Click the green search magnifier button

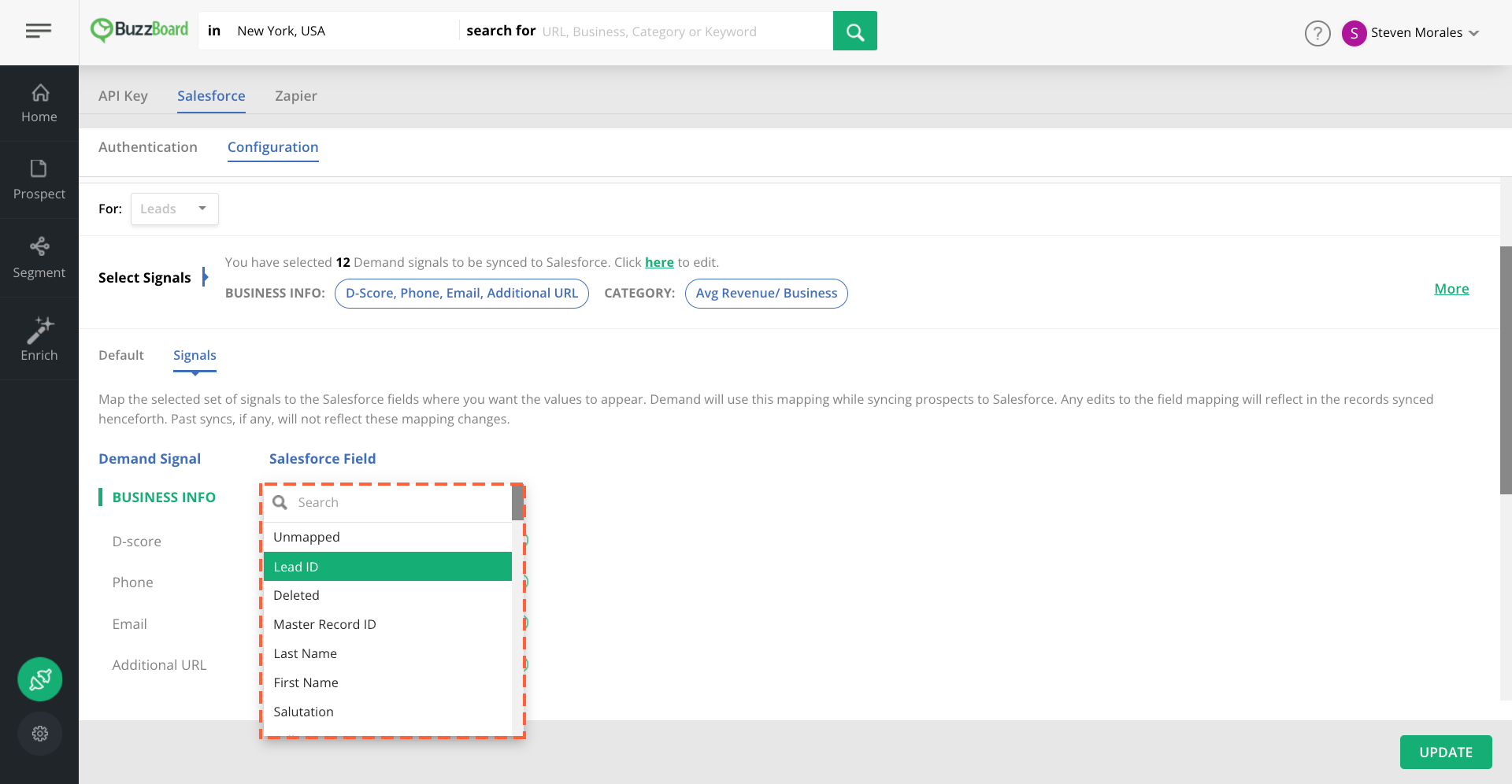click(x=854, y=31)
